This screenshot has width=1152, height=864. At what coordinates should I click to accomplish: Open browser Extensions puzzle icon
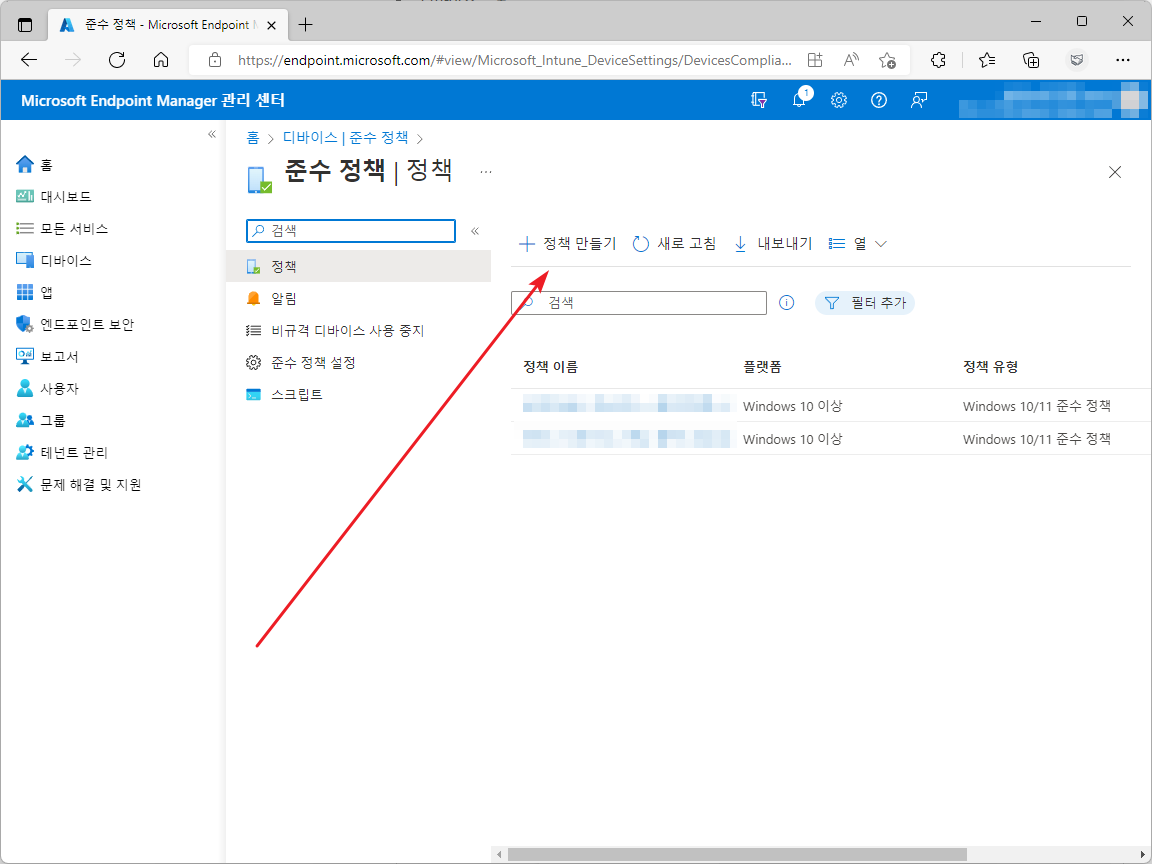938,60
